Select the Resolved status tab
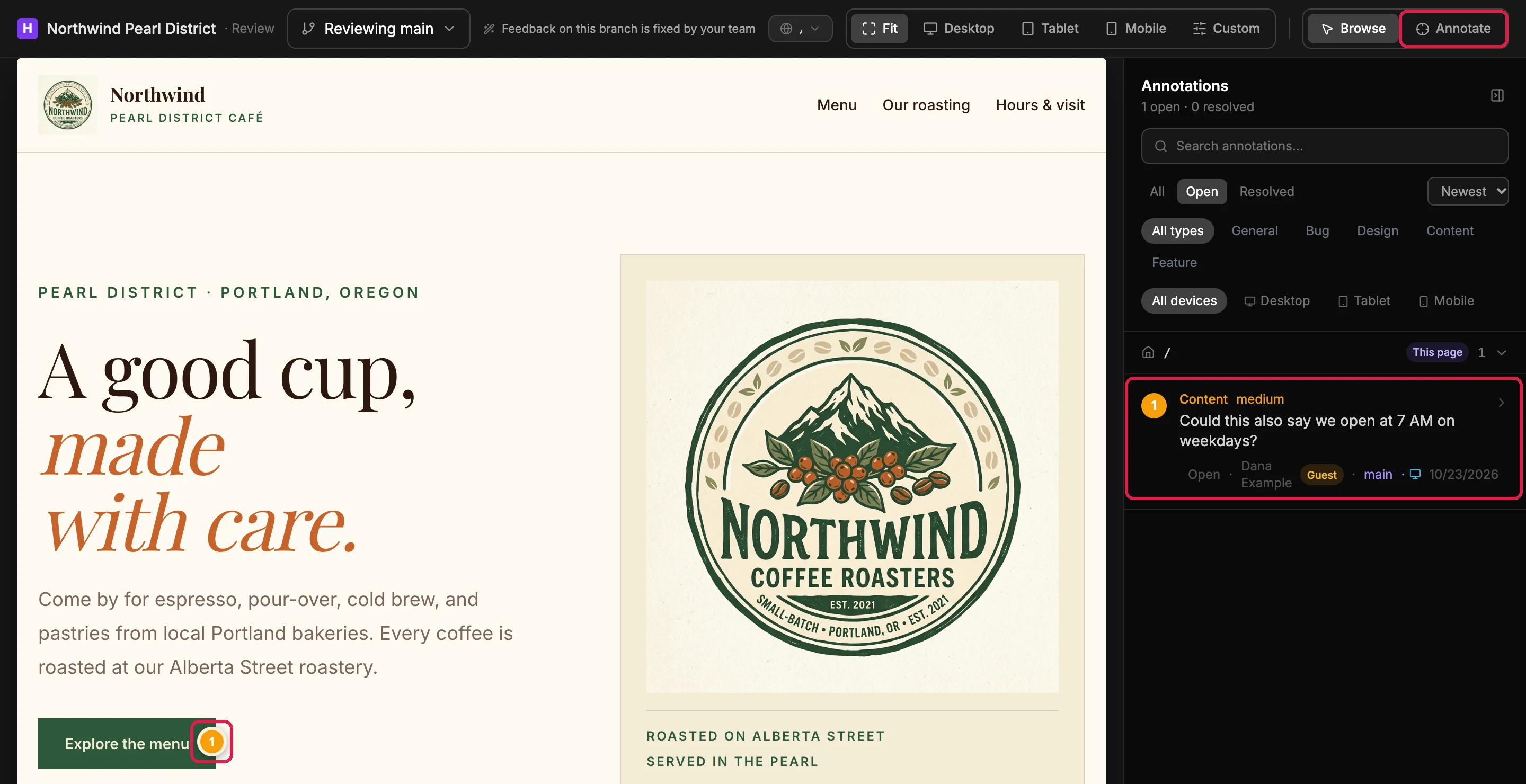This screenshot has height=784, width=1526. 1266,191
